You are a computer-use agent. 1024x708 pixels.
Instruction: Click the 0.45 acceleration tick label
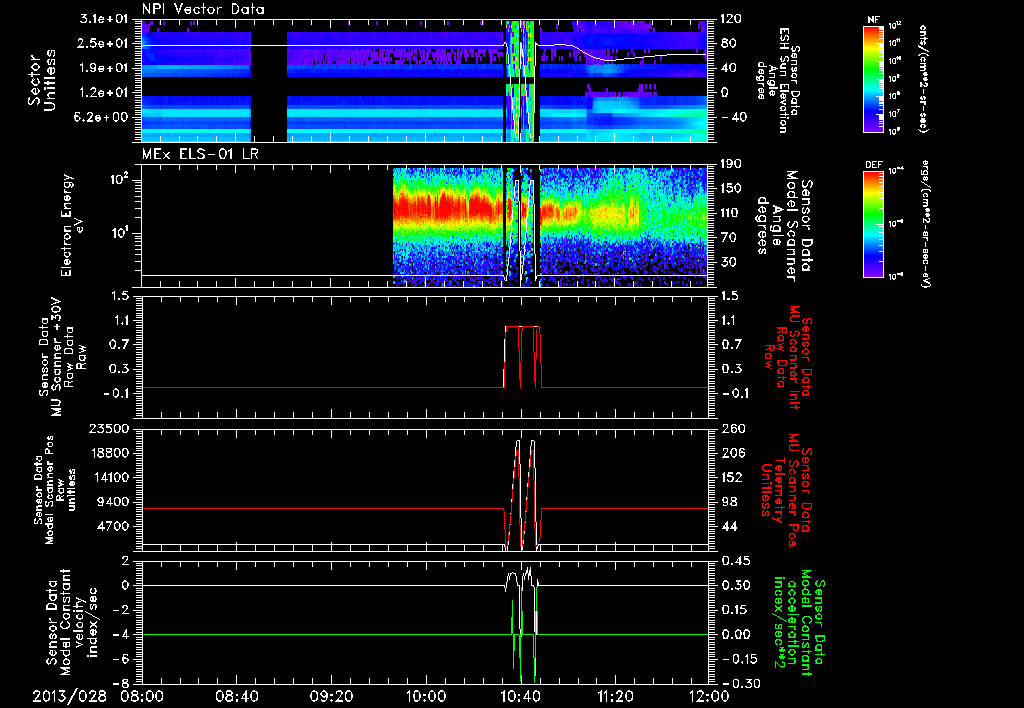click(735, 561)
